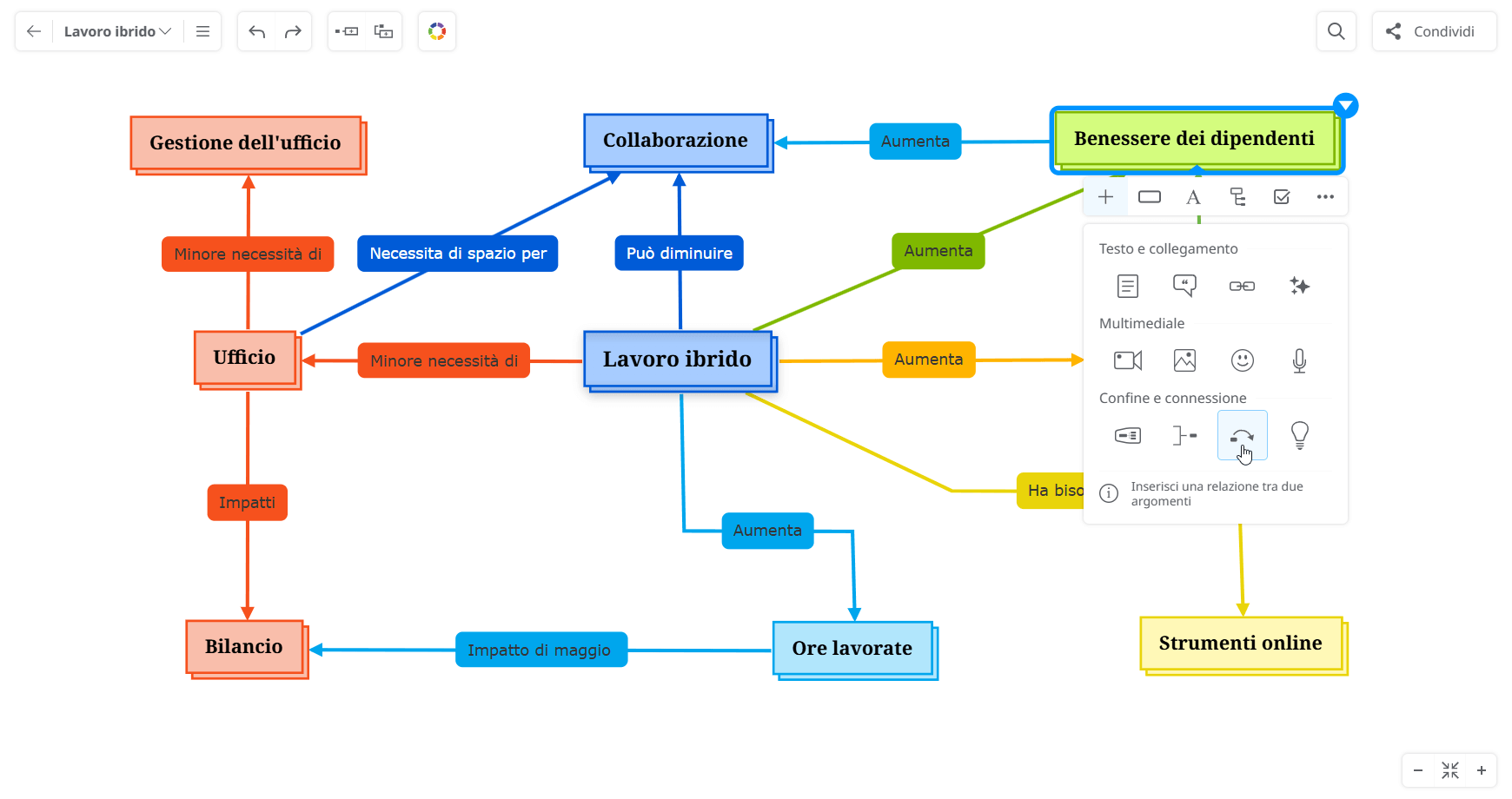Click the AI sparkles icon

(1300, 286)
